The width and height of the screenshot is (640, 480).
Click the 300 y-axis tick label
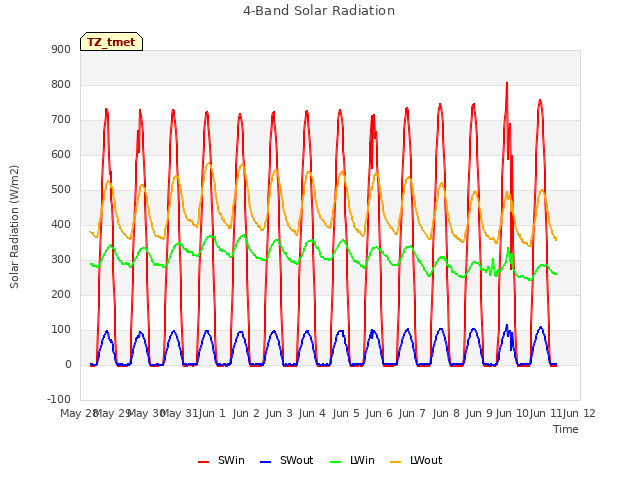61,260
